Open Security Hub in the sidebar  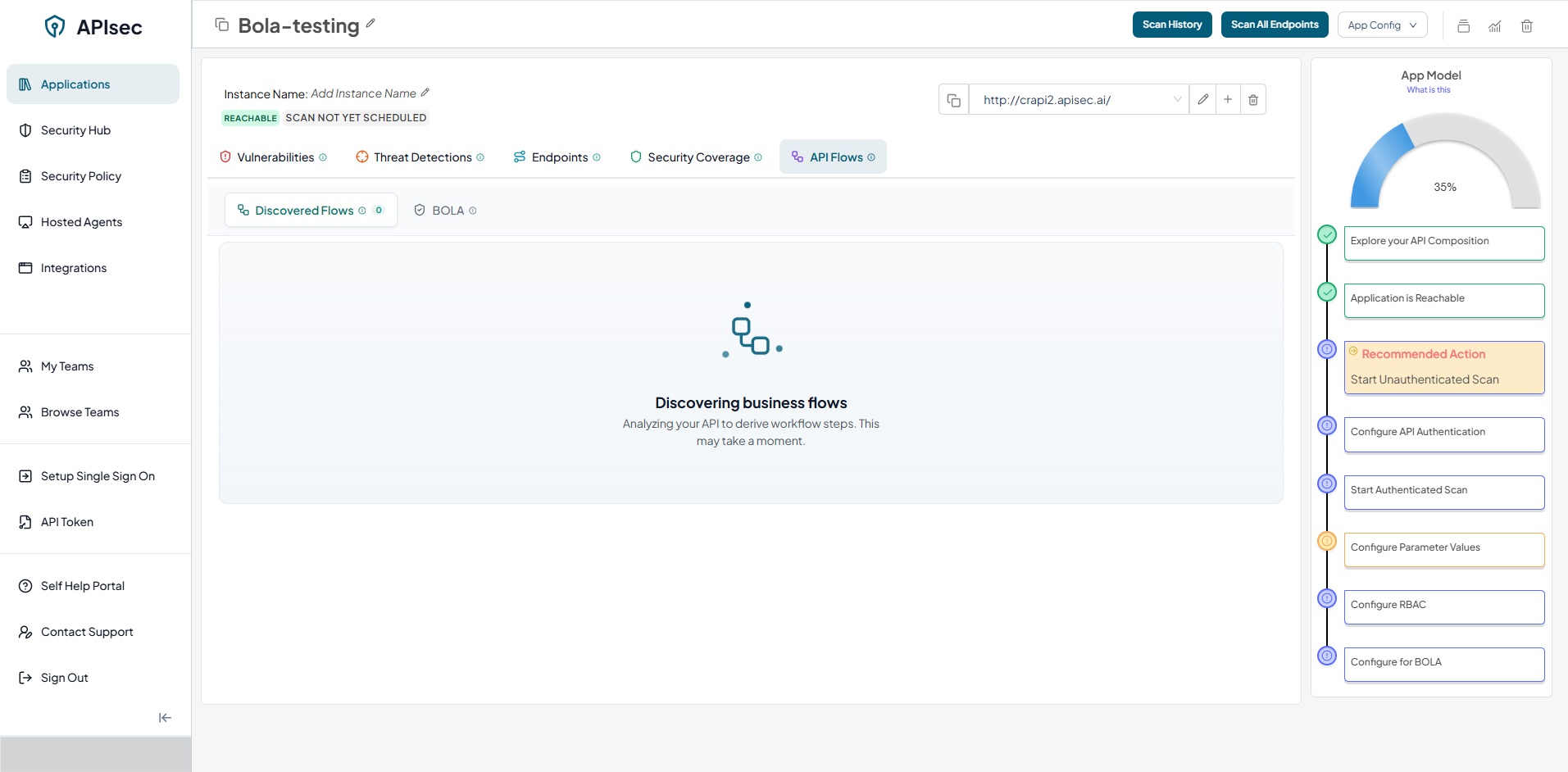tap(75, 130)
